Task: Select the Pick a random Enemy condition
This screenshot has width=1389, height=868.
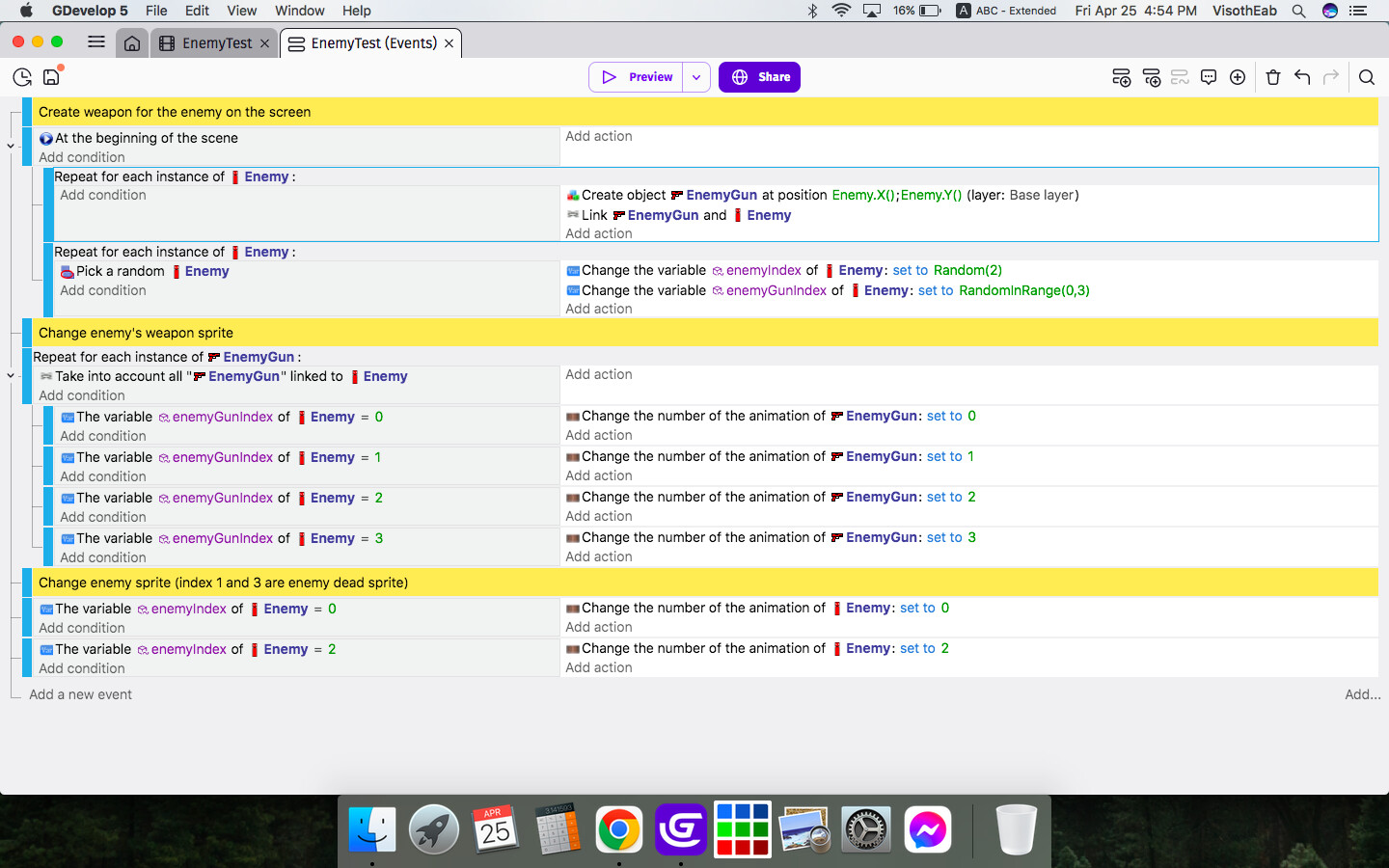Action: [145, 271]
